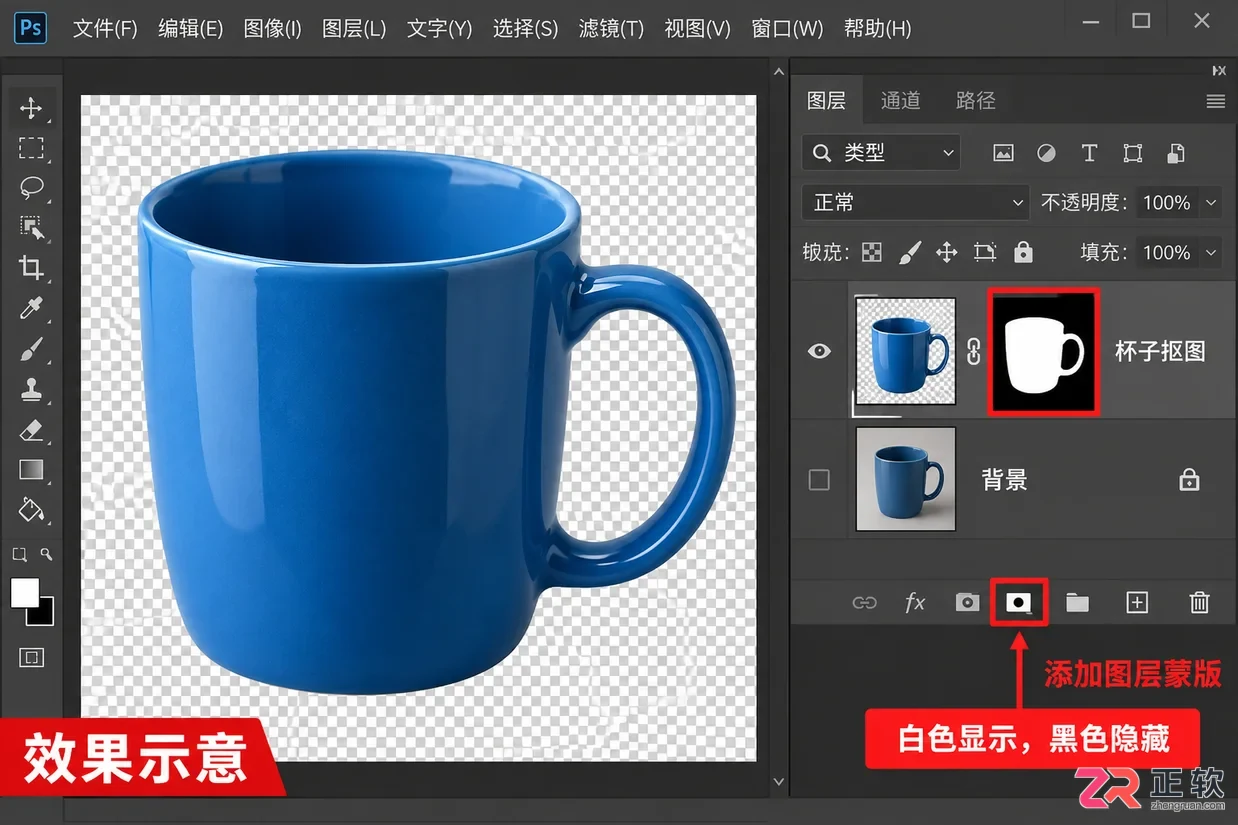The image size is (1238, 825).
Task: Filter layers by type (T) icon
Action: pyautogui.click(x=1089, y=153)
